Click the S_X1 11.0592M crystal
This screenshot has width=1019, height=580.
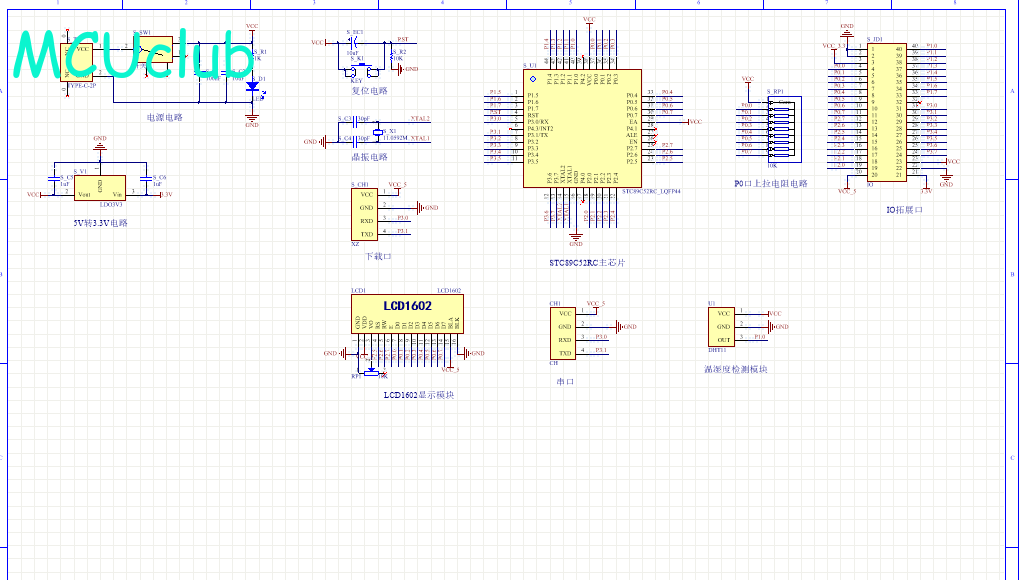tap(378, 132)
